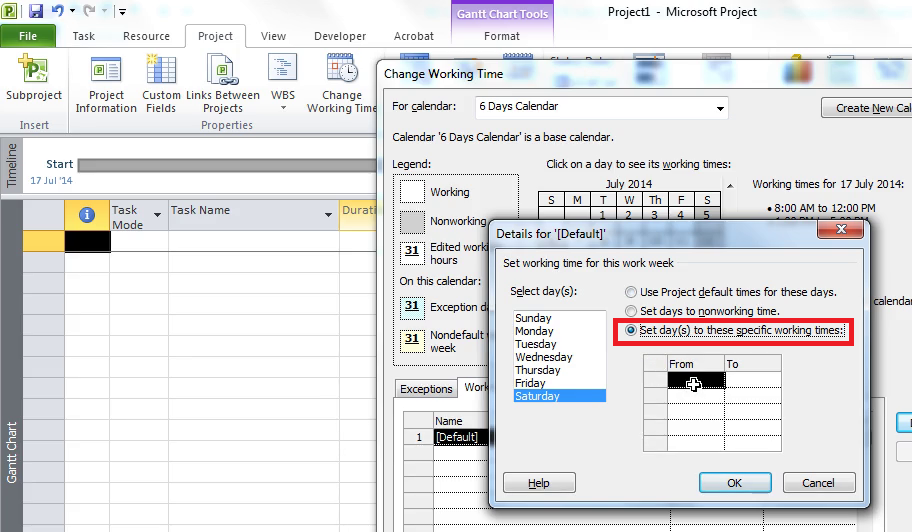Switch to the View ribbon tab

pyautogui.click(x=273, y=36)
